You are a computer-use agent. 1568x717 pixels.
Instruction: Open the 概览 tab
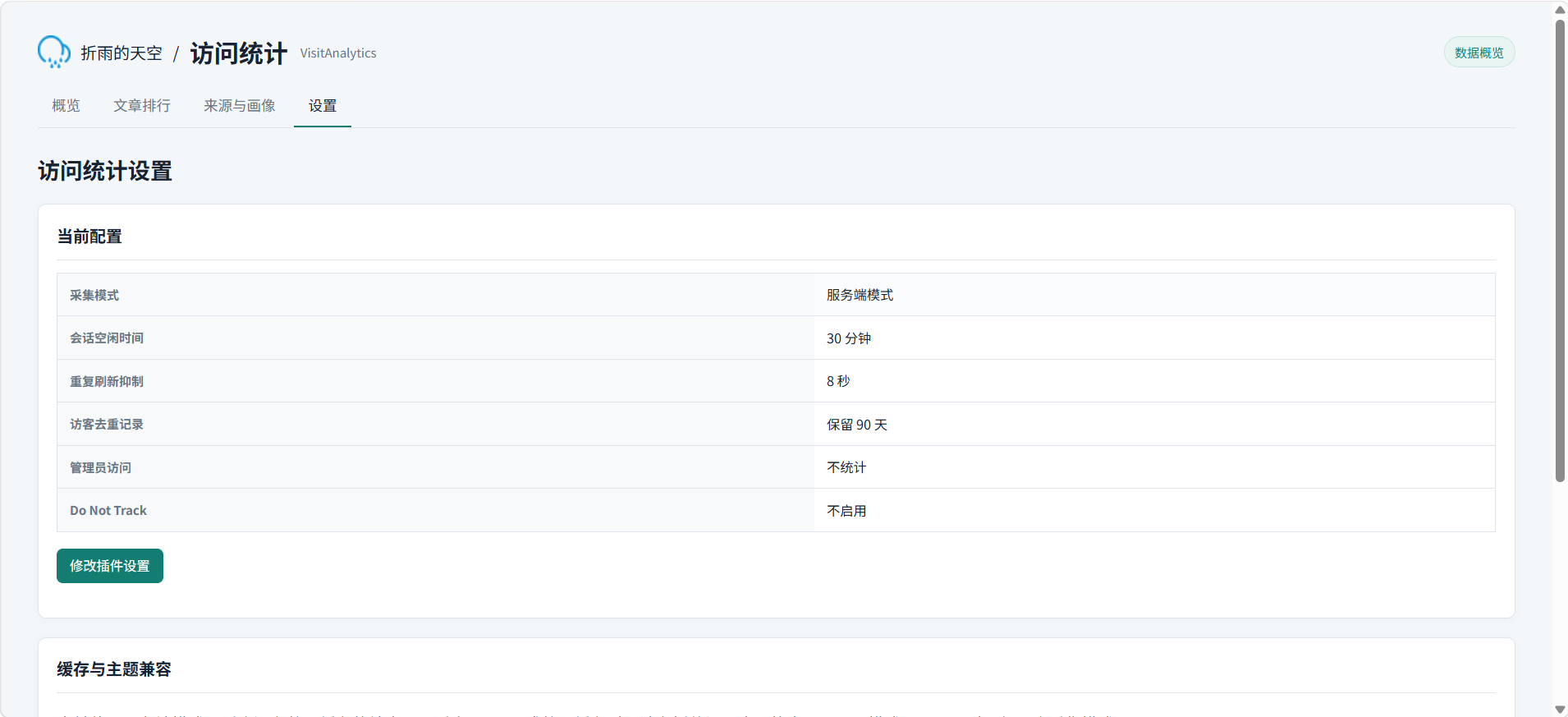[66, 106]
